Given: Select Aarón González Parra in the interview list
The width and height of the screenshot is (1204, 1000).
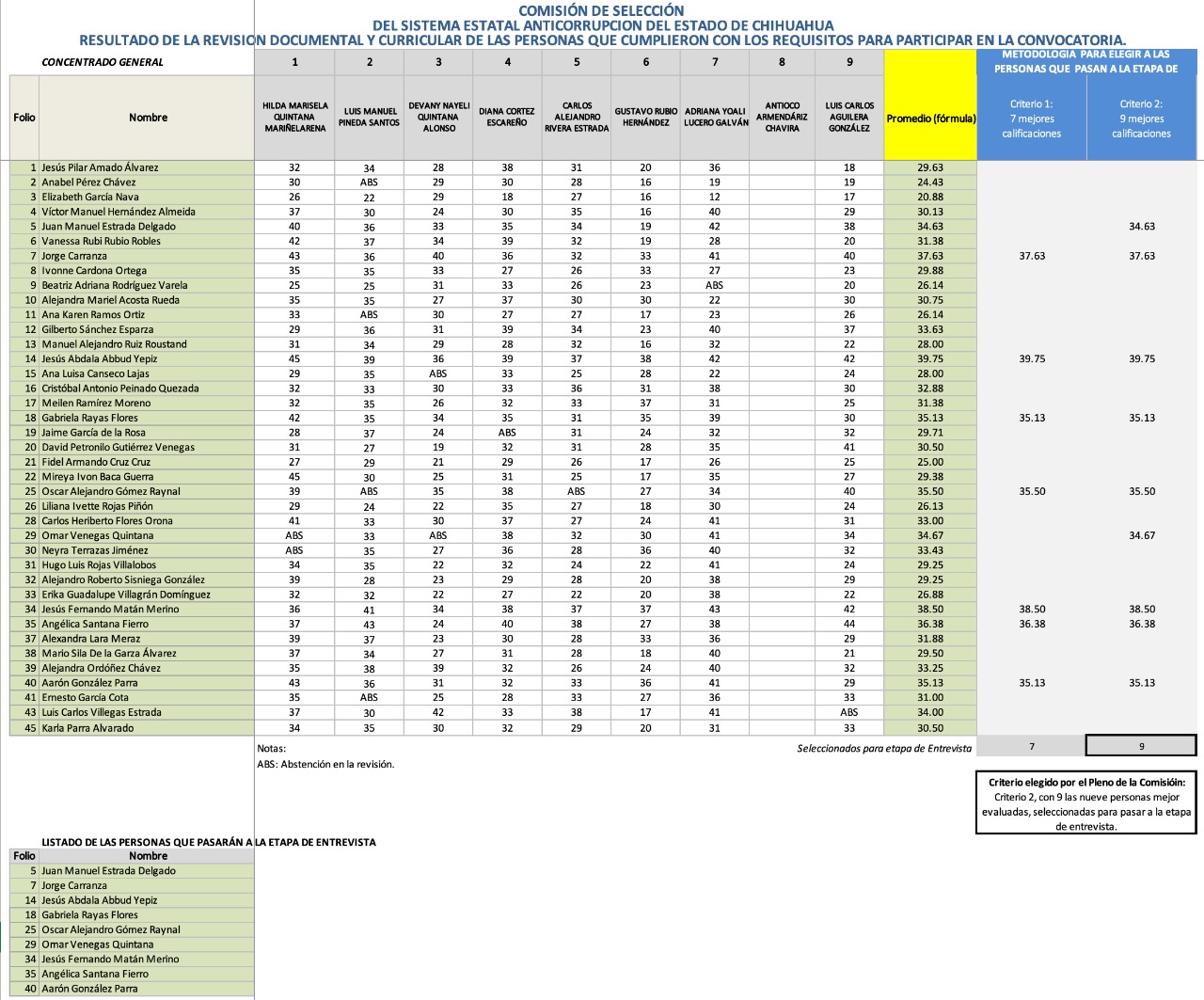Looking at the screenshot, I should (89, 989).
